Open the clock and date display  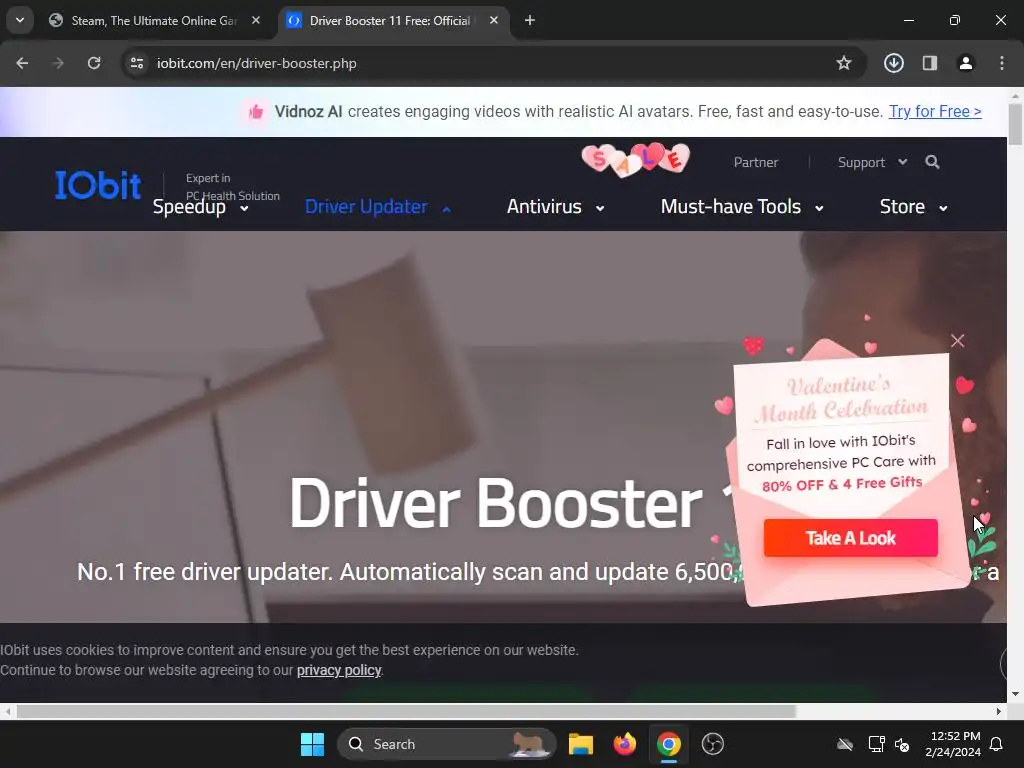(953, 744)
